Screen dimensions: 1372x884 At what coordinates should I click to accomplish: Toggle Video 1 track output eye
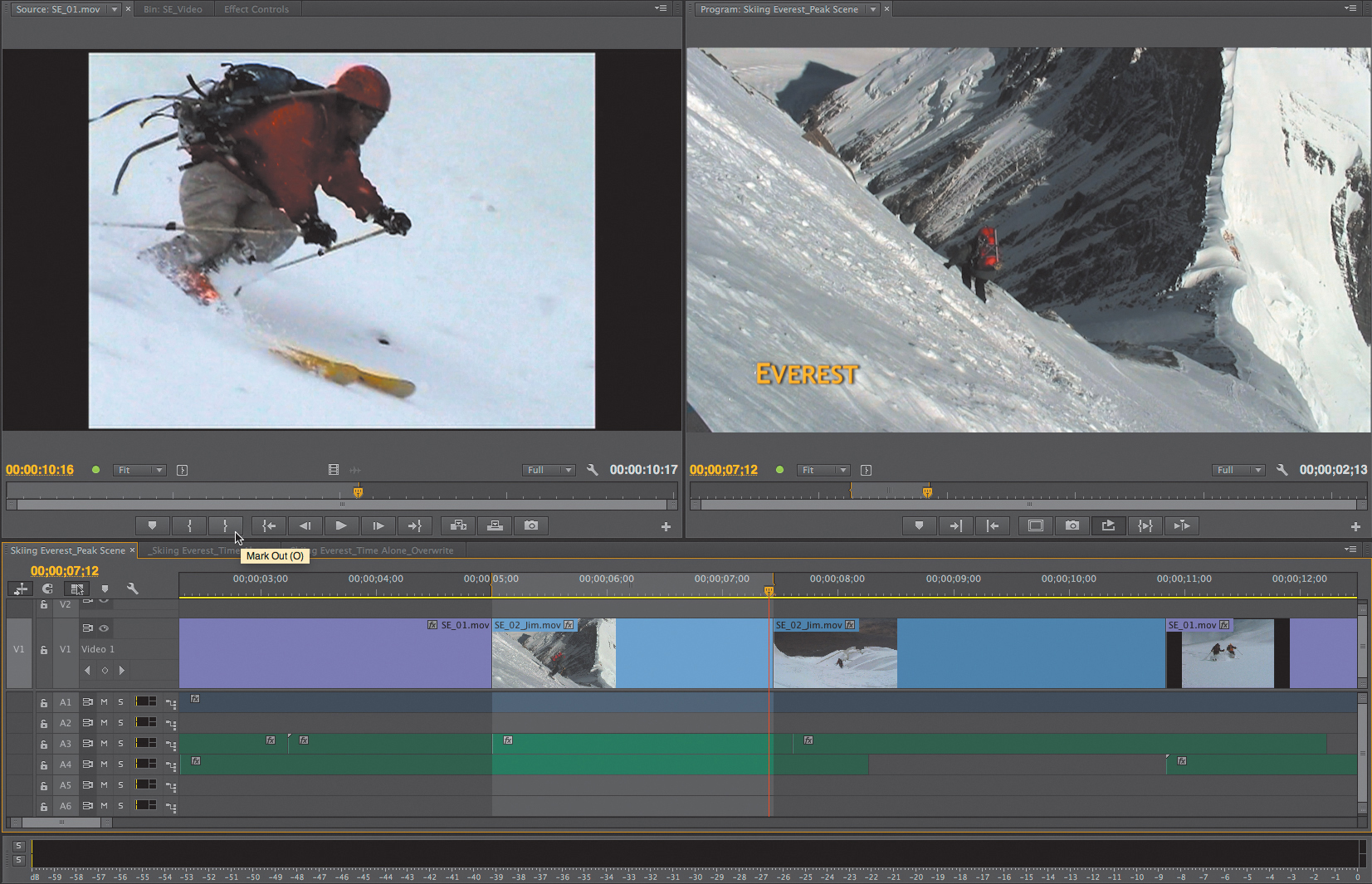[104, 628]
